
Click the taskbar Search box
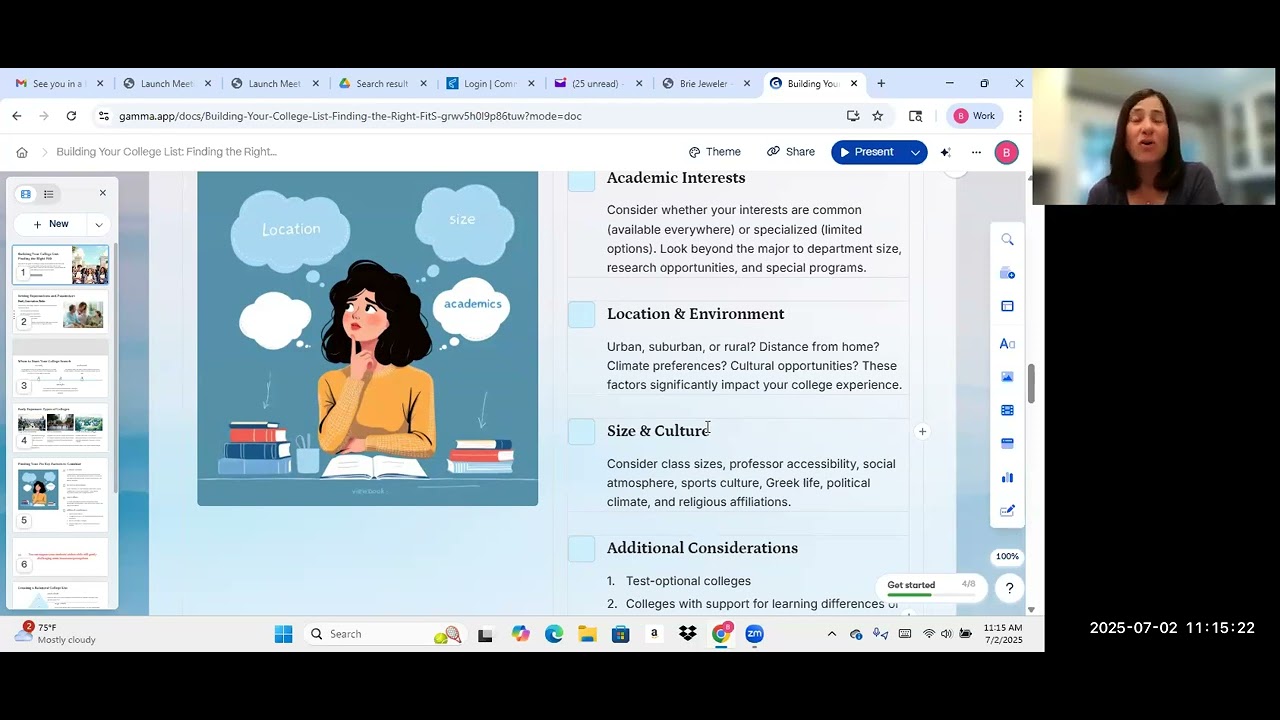382,634
